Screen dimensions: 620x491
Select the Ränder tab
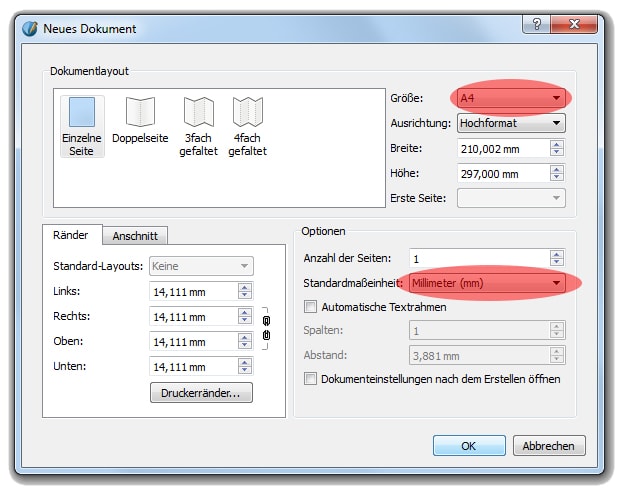click(70, 235)
